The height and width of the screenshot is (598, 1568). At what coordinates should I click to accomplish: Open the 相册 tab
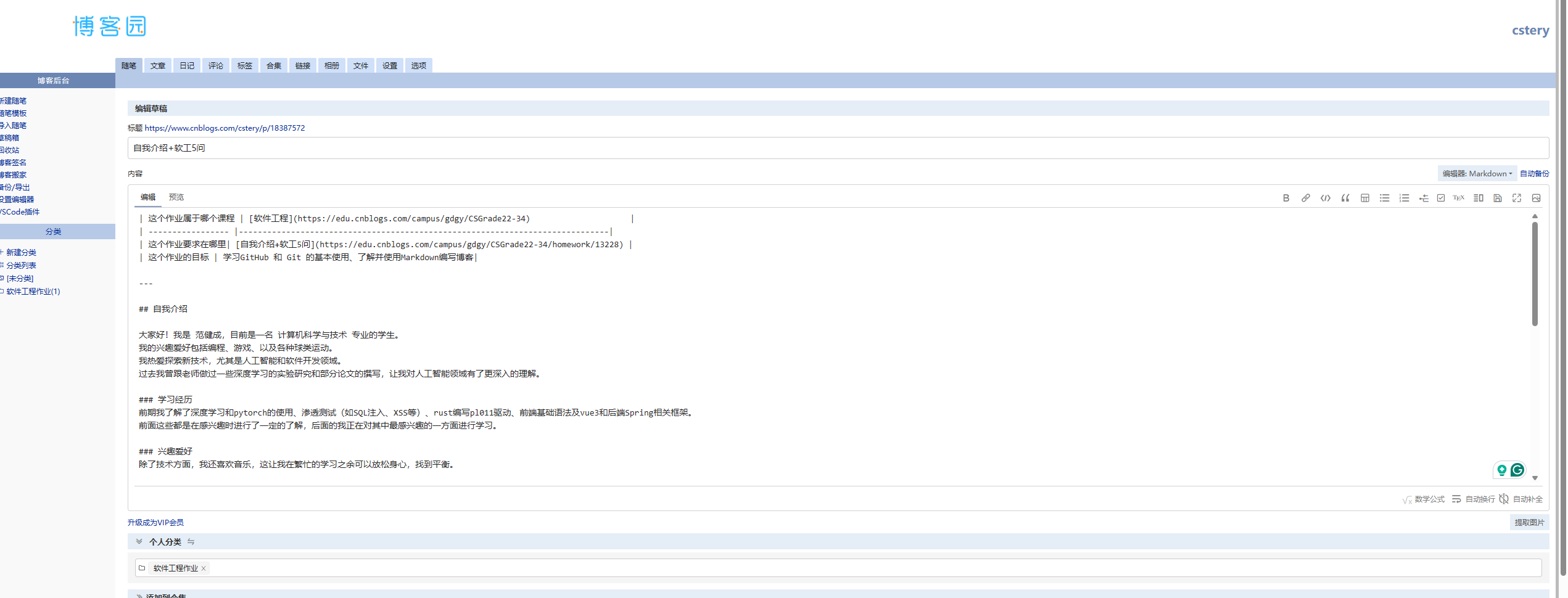(x=332, y=65)
